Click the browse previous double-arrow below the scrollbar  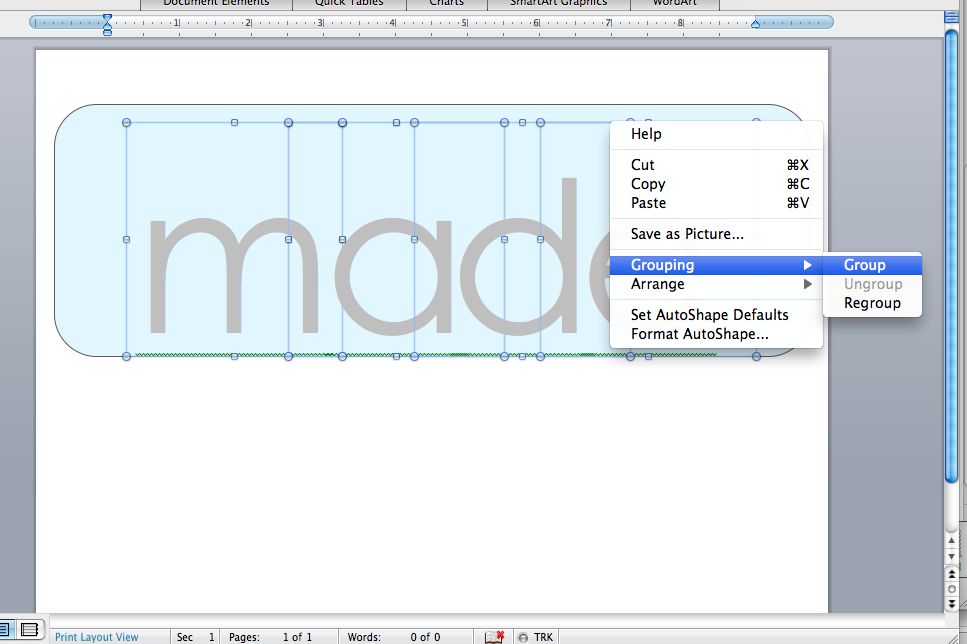[951, 574]
